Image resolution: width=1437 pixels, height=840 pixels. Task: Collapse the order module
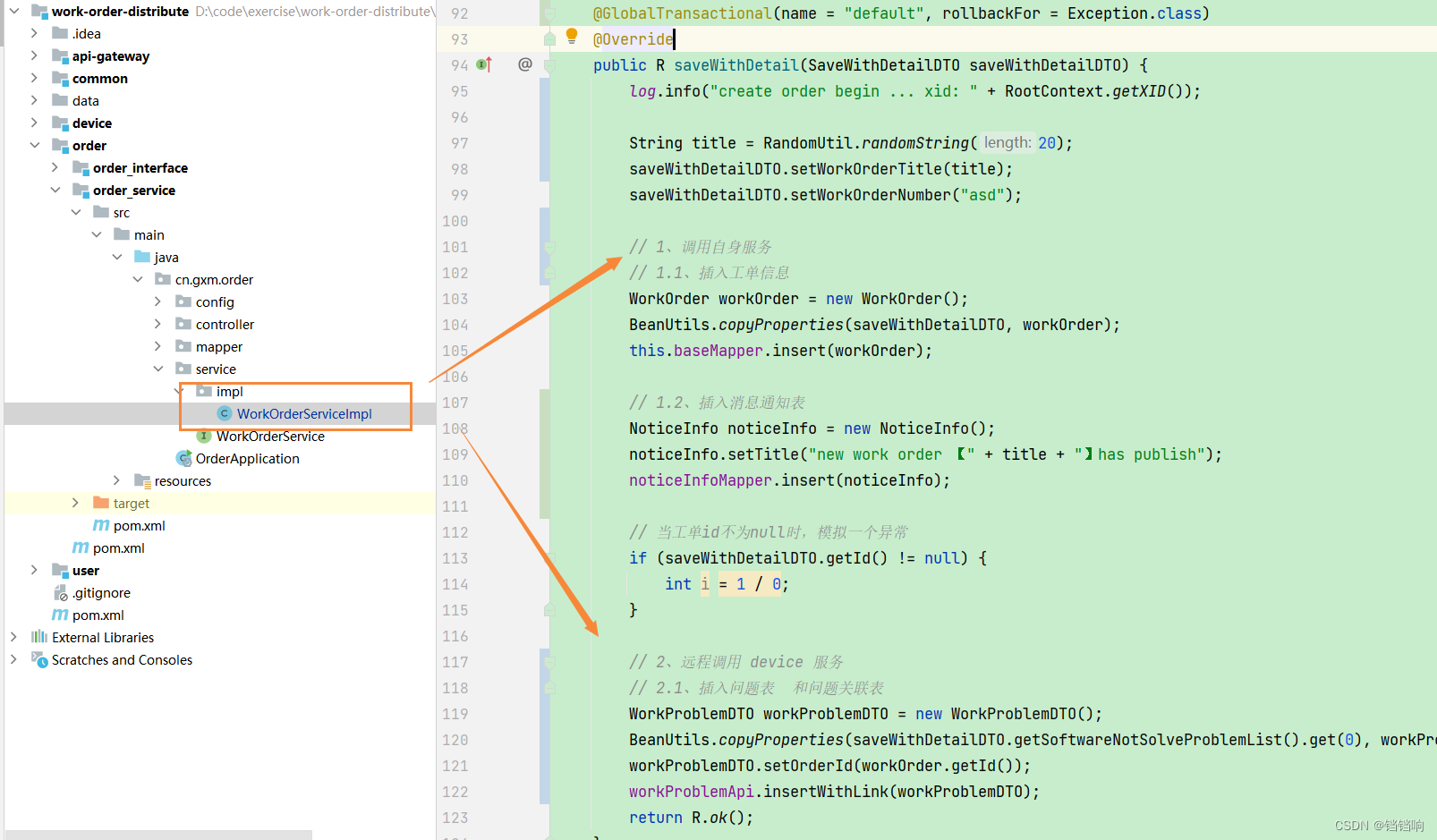coord(34,145)
